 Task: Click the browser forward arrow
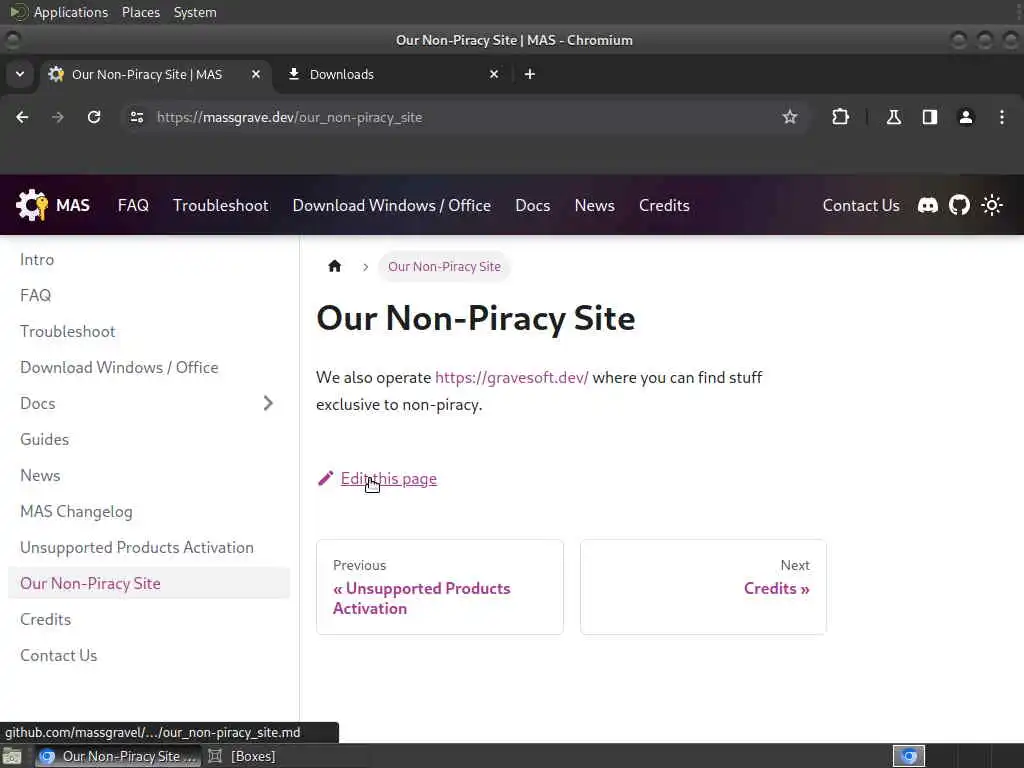pos(58,118)
